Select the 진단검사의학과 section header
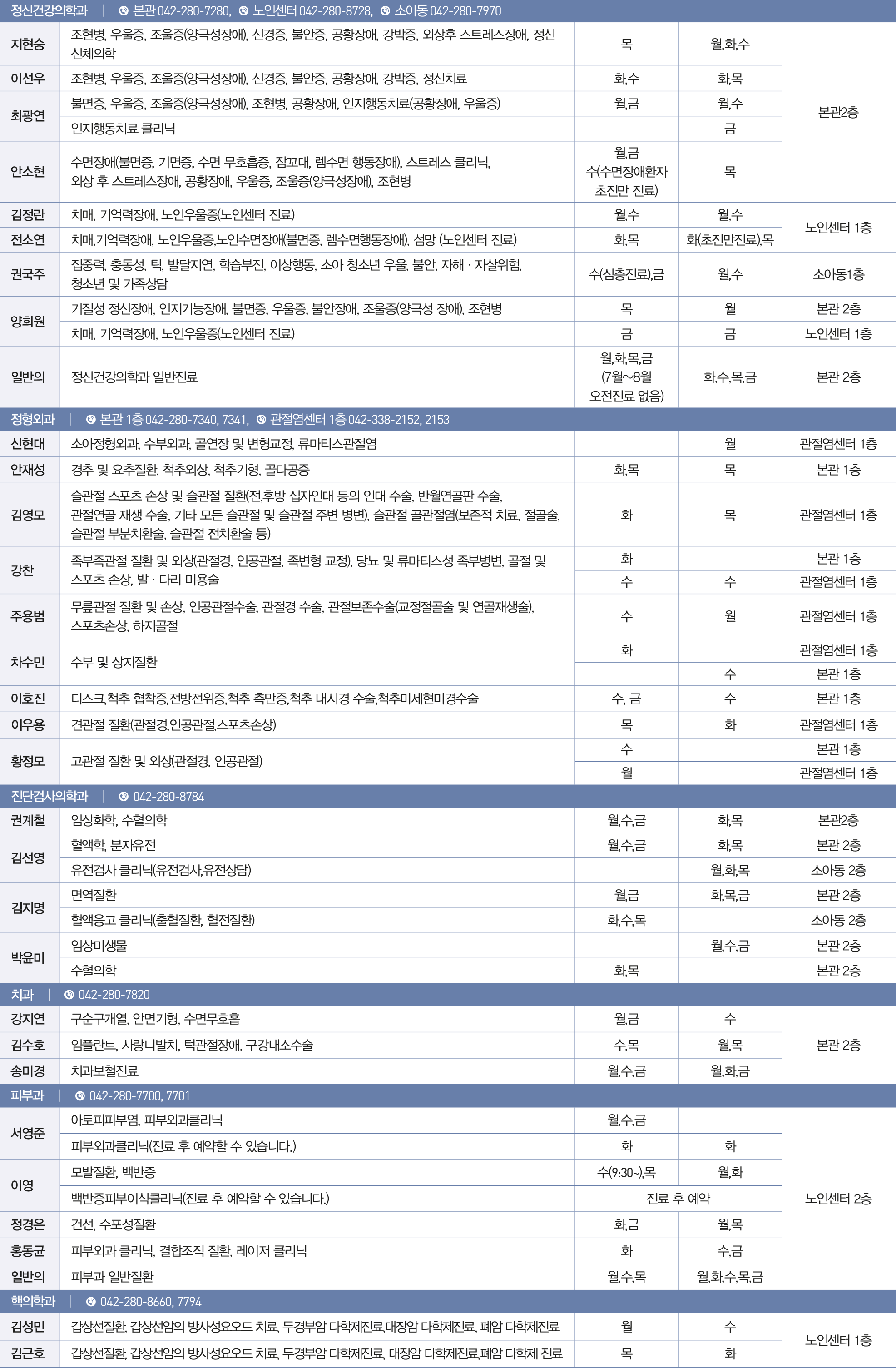The width and height of the screenshot is (896, 1368). coord(448,796)
